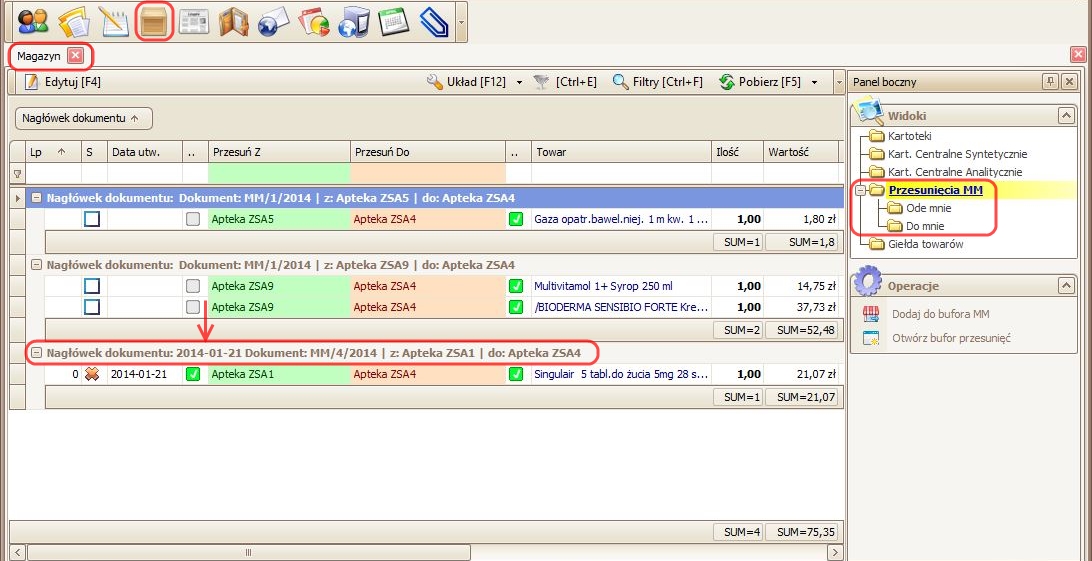1092x561 pixels.
Task: Toggle gray checkbox in Apteka ZSA5 row
Action: [x=193, y=219]
